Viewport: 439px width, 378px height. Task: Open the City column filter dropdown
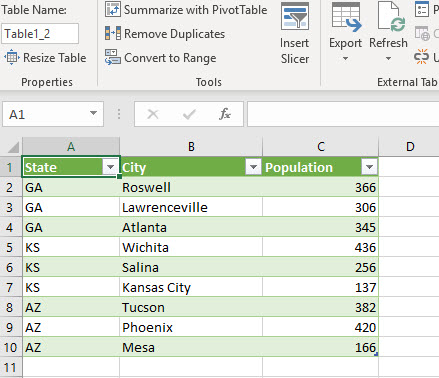coord(253,167)
